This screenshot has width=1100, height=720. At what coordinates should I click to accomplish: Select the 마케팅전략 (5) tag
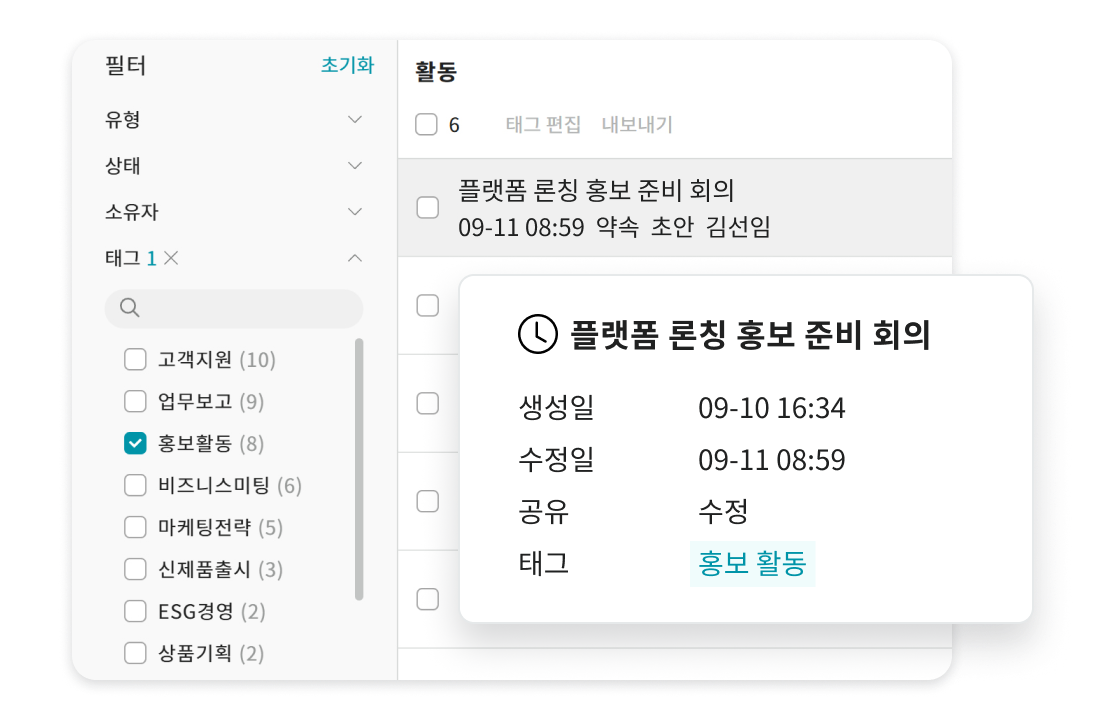135,527
